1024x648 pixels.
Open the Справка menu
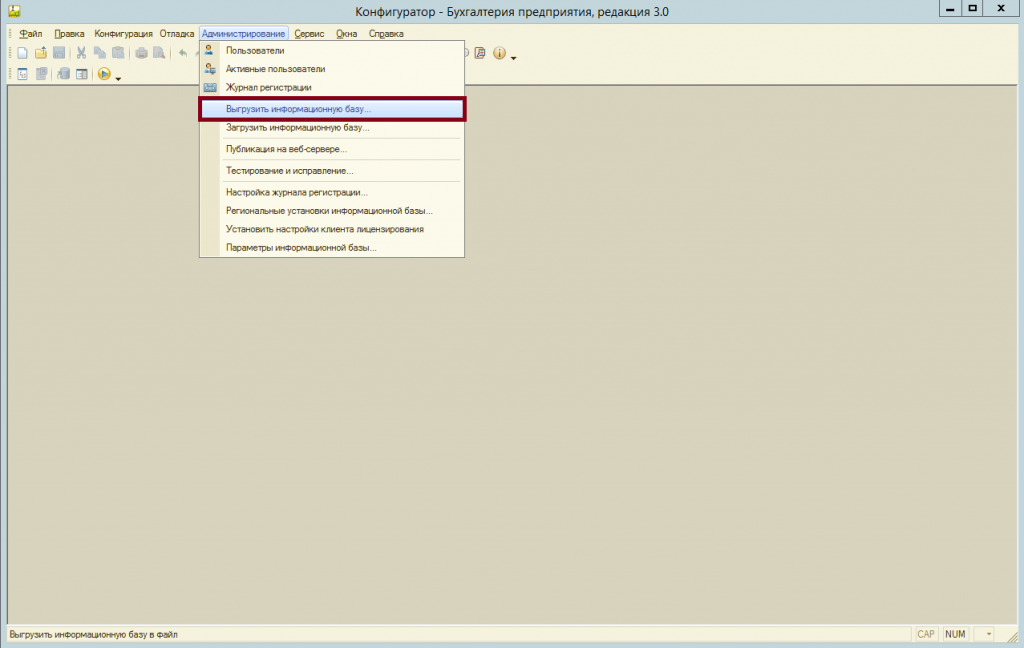coord(386,34)
